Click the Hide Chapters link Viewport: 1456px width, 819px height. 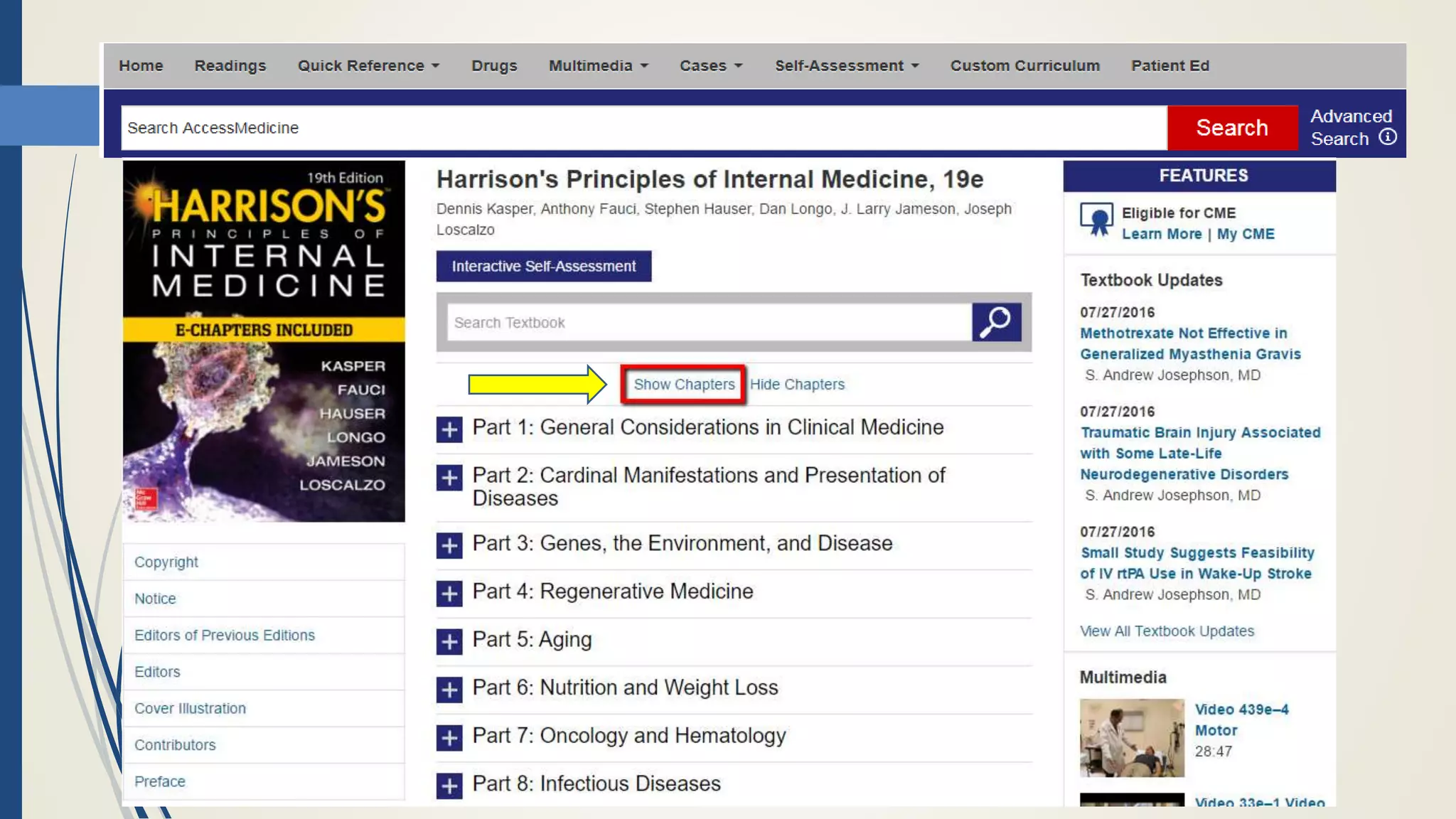[x=797, y=385]
